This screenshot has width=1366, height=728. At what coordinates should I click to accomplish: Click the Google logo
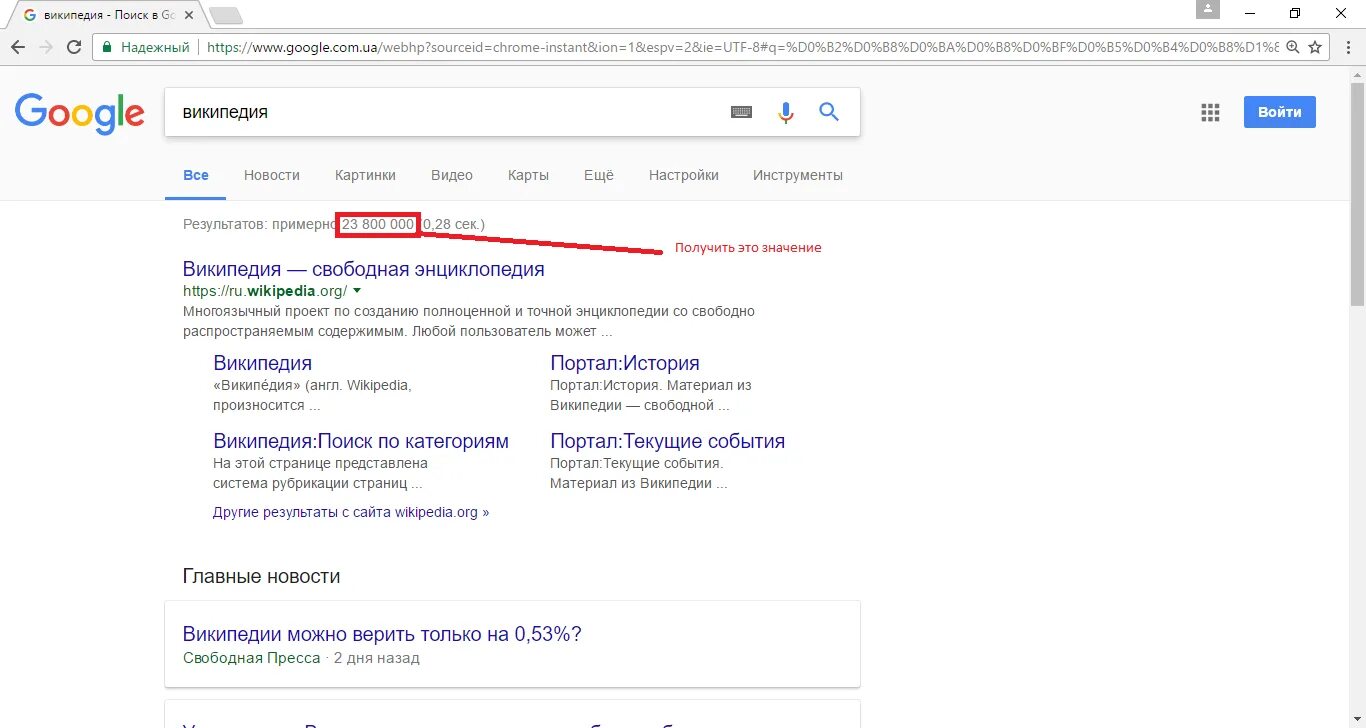tap(80, 114)
